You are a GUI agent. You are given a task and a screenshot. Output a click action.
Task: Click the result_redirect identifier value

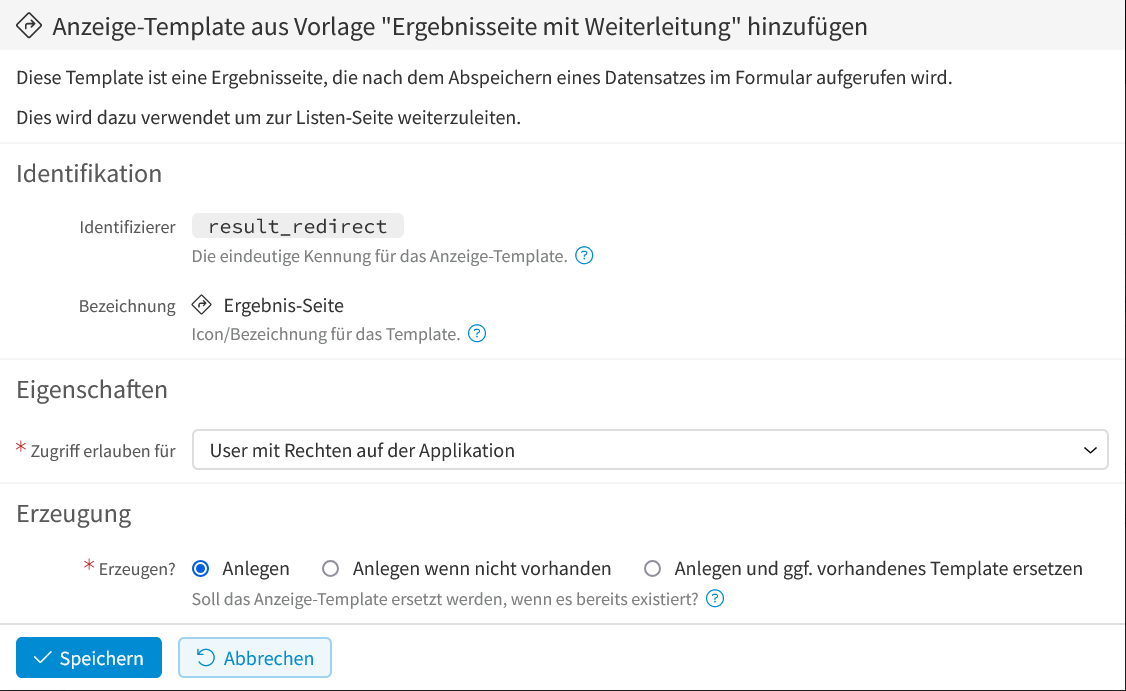(x=297, y=226)
